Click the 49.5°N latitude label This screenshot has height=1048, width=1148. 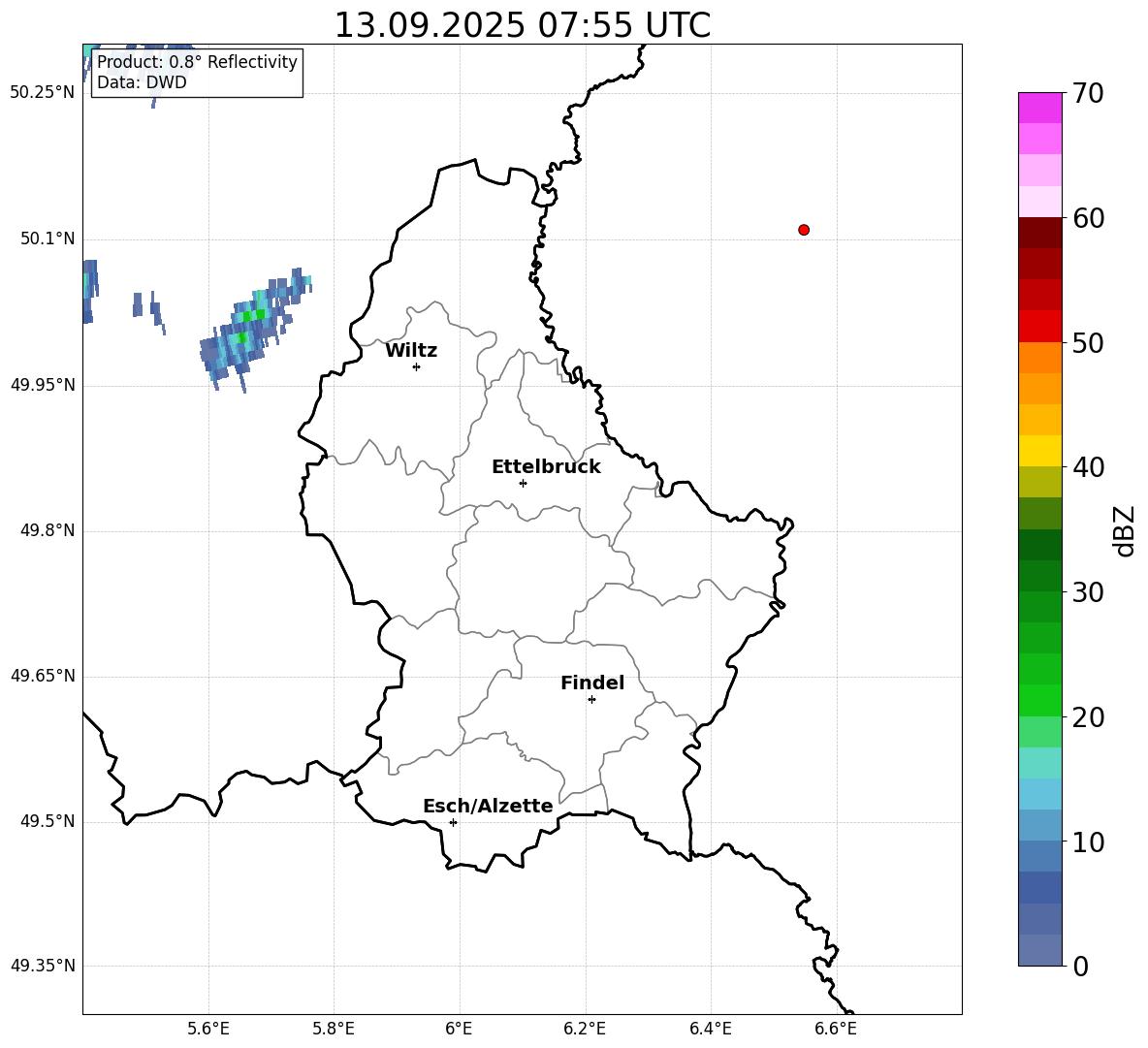pyautogui.click(x=48, y=821)
